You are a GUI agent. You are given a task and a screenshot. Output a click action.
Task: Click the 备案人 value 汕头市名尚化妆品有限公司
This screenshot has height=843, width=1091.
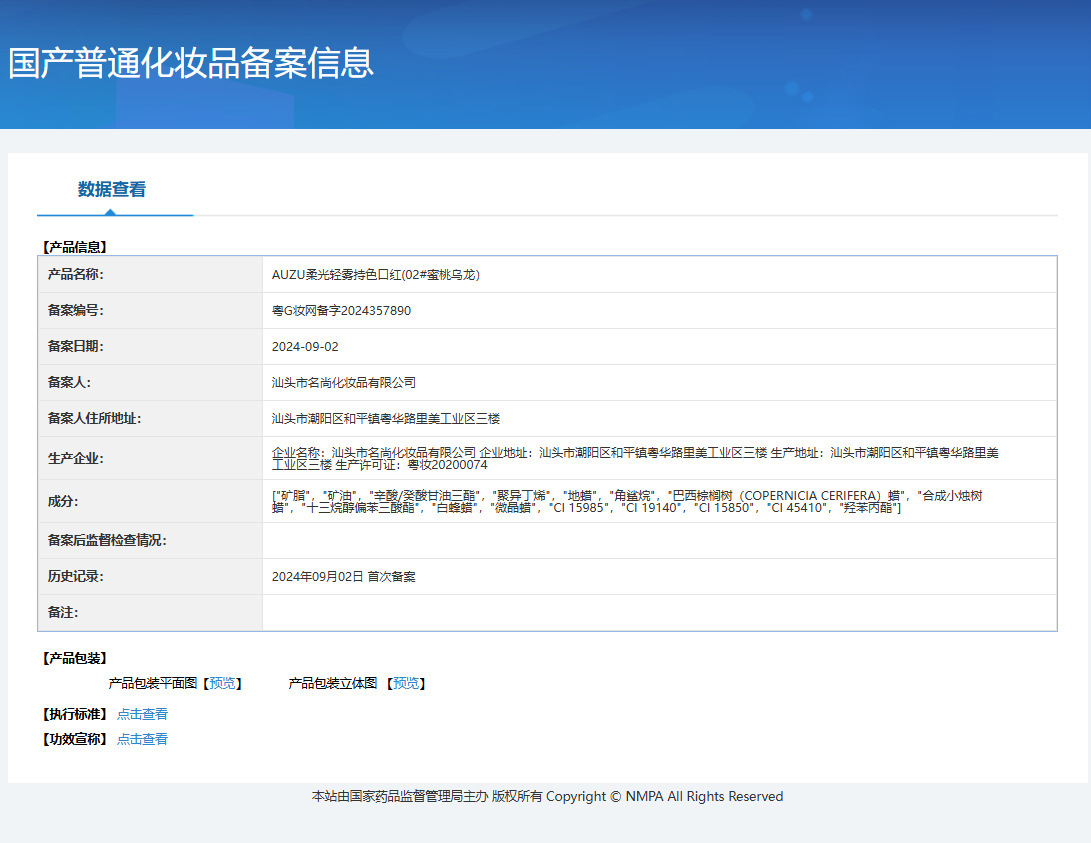[344, 382]
